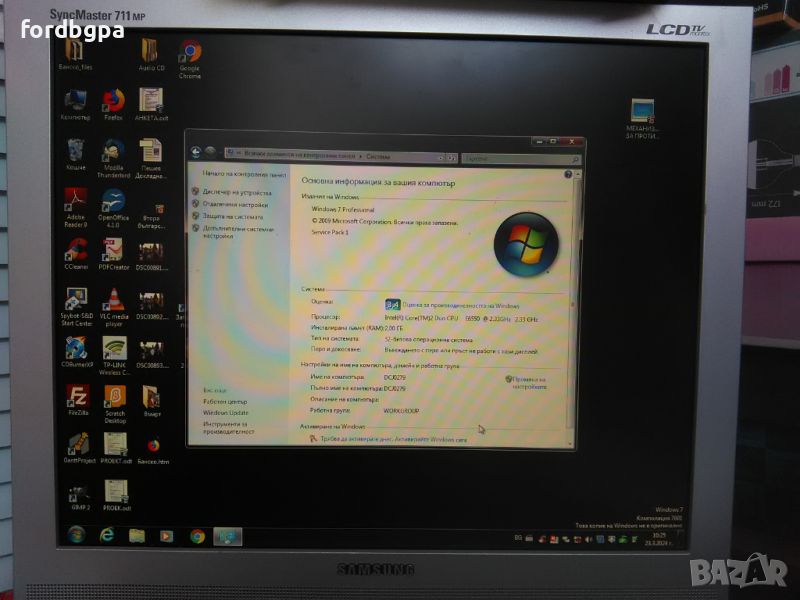Open the Firefox desktop icon

click(113, 102)
